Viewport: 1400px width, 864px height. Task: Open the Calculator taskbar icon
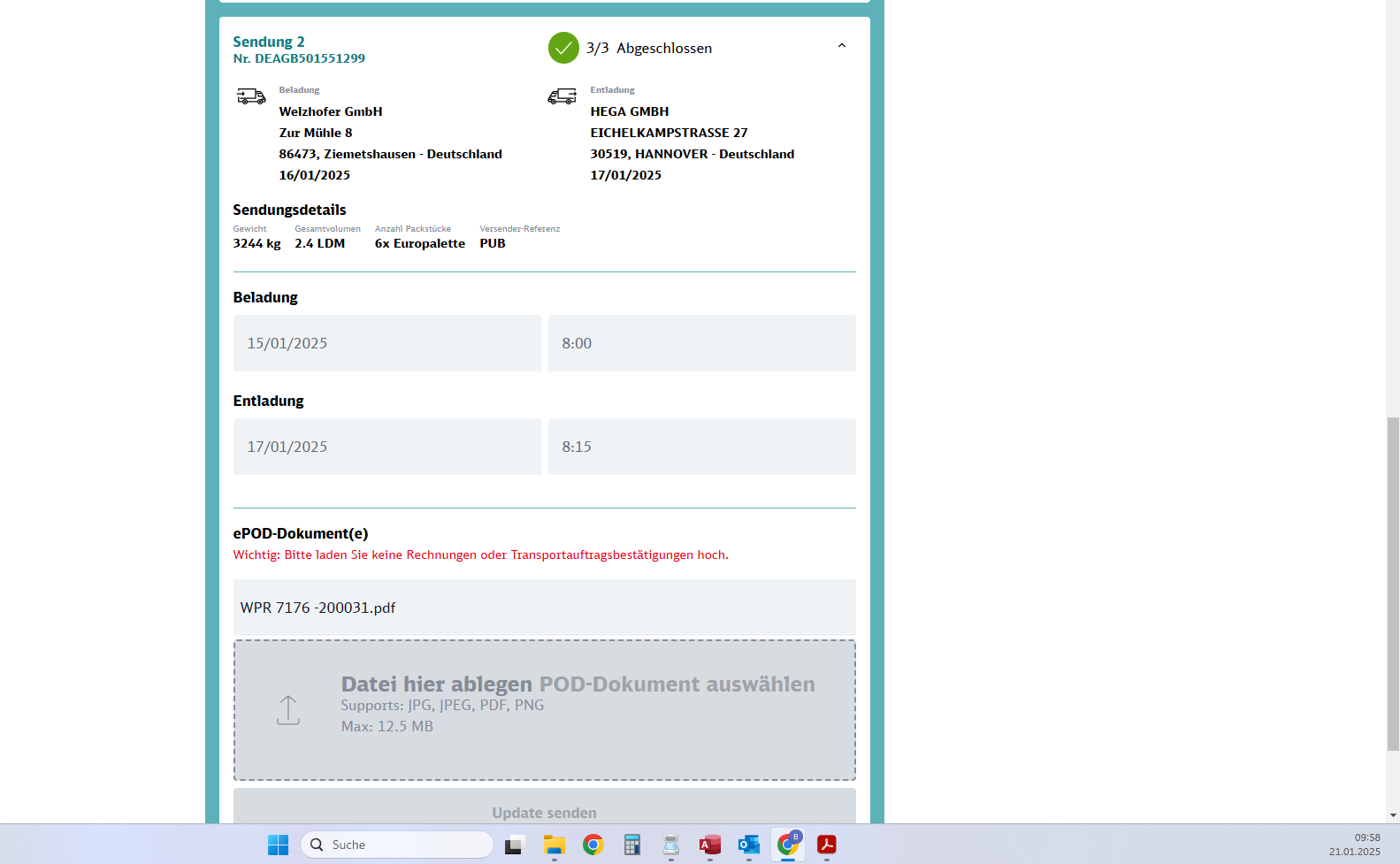[x=631, y=845]
